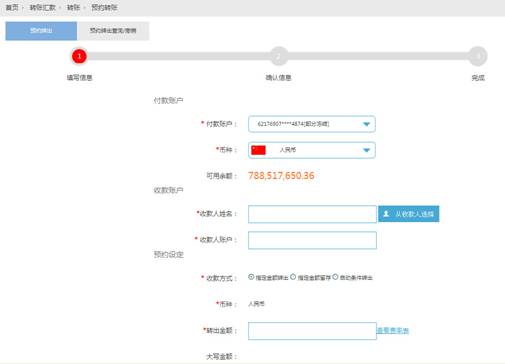Click the payment account dropdown arrow
Screen dimensions: 505x364
[366, 124]
